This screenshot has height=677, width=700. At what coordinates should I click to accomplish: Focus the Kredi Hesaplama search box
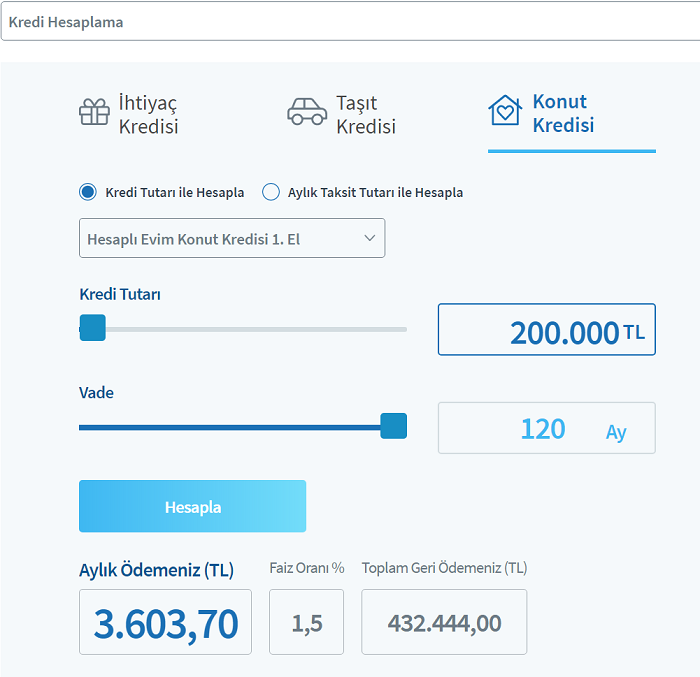350,21
